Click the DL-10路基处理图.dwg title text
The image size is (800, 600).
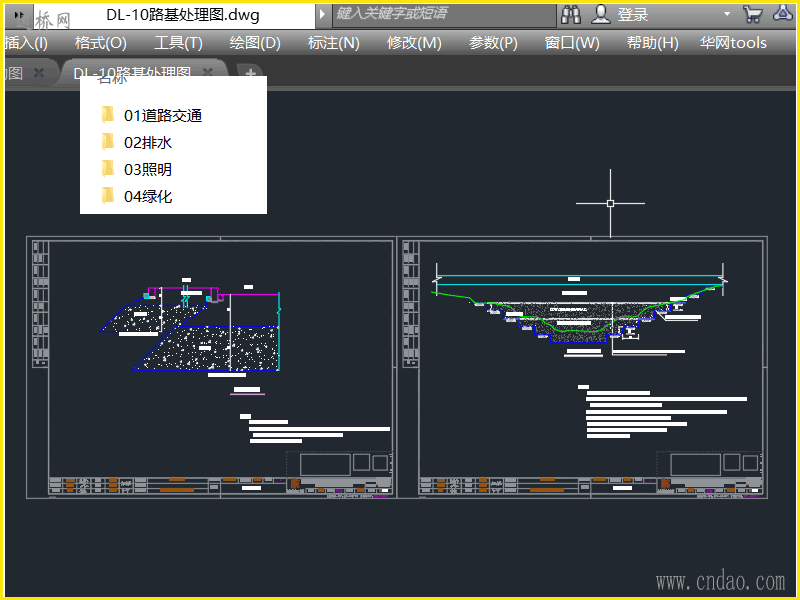(x=183, y=15)
